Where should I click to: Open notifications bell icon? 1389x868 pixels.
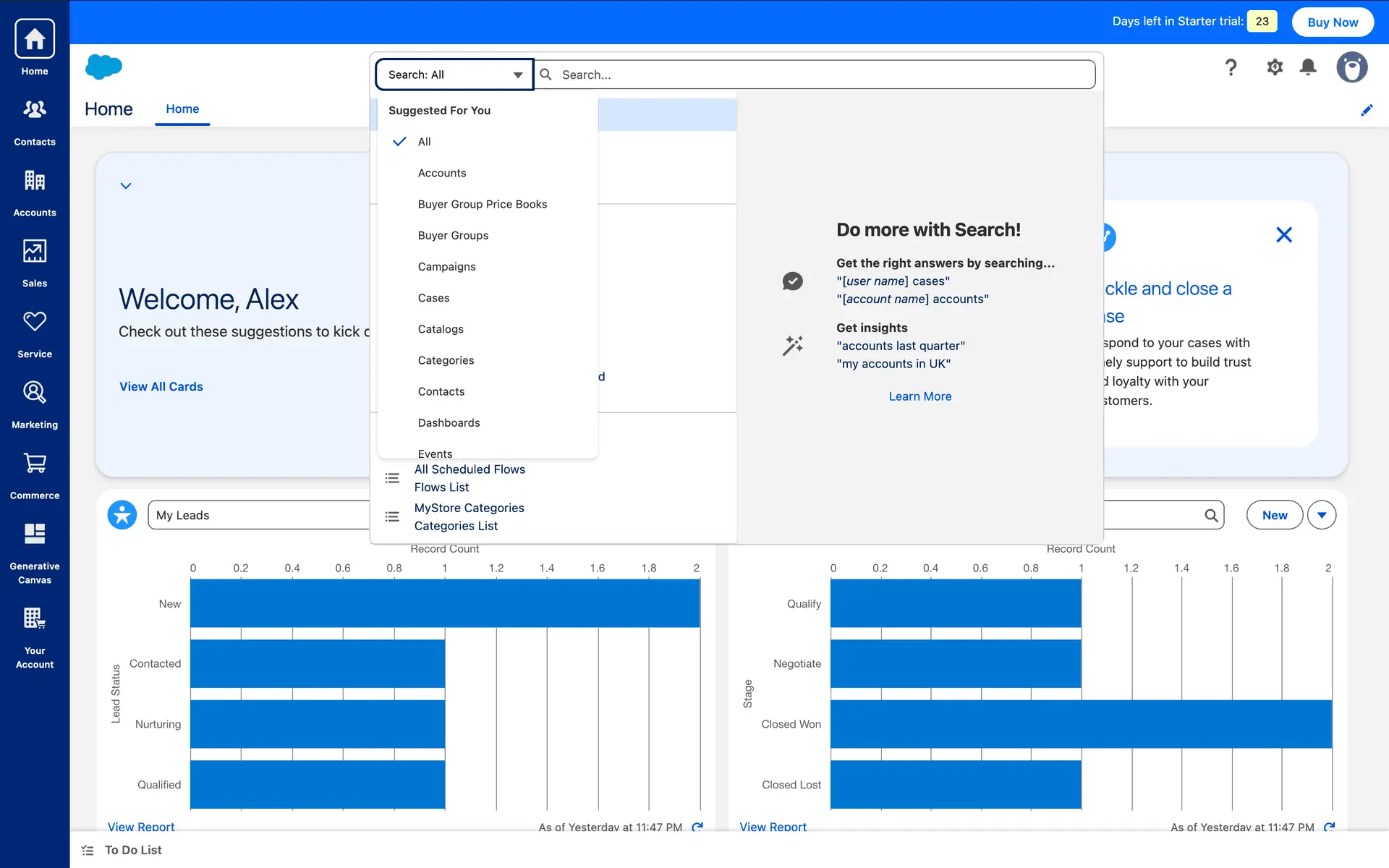click(x=1308, y=68)
